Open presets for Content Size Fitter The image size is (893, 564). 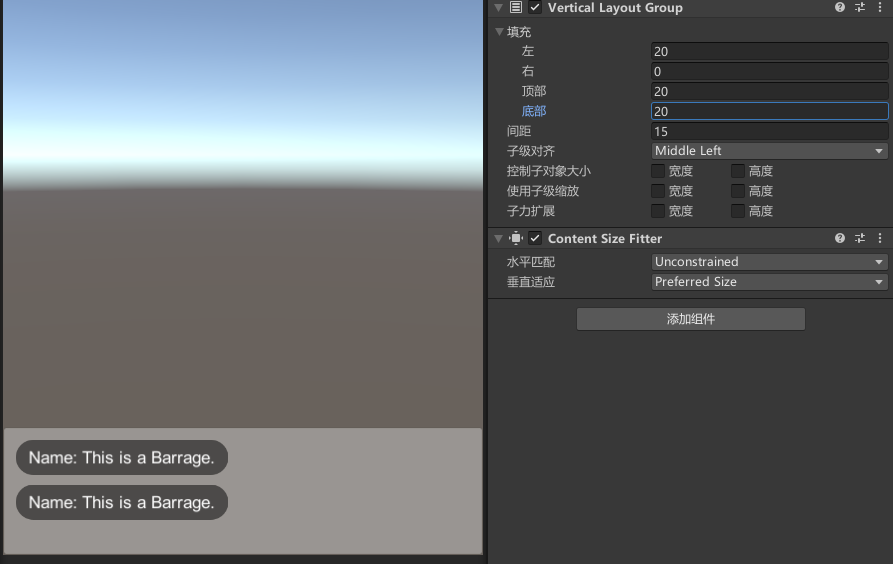(860, 238)
